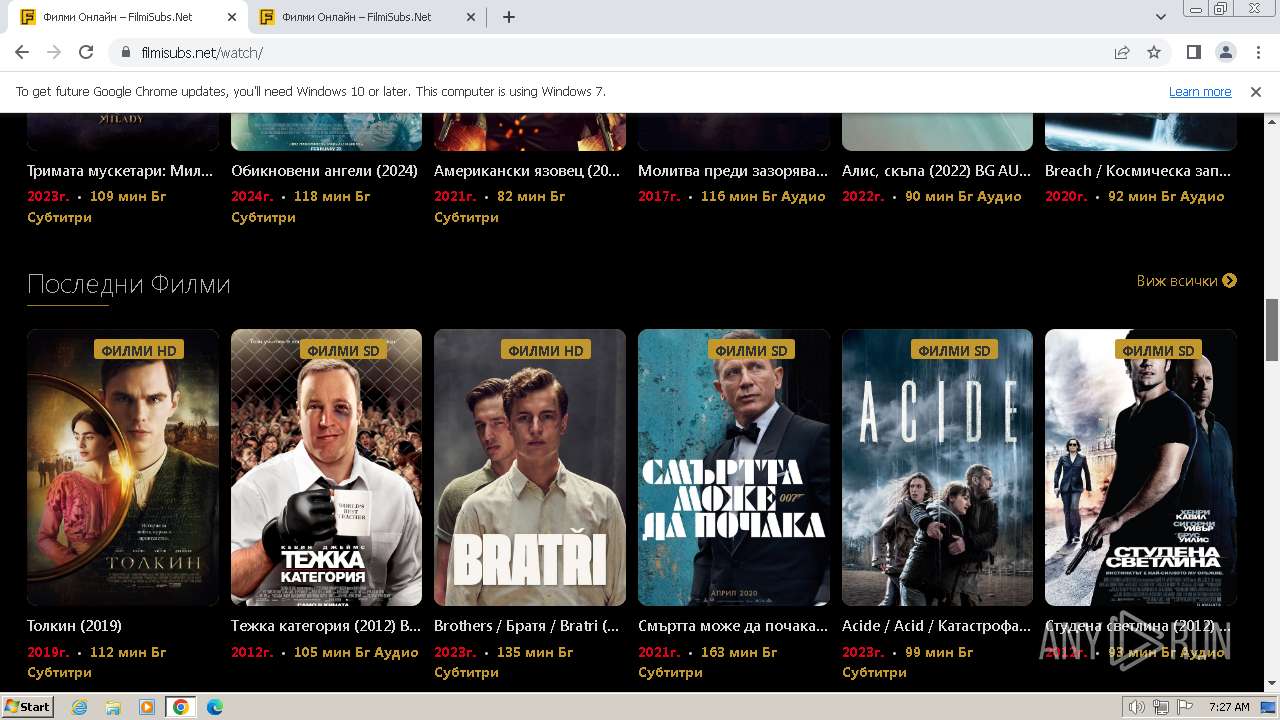
Task: Open Breach / Космическа зап... title link
Action: pos(1138,171)
